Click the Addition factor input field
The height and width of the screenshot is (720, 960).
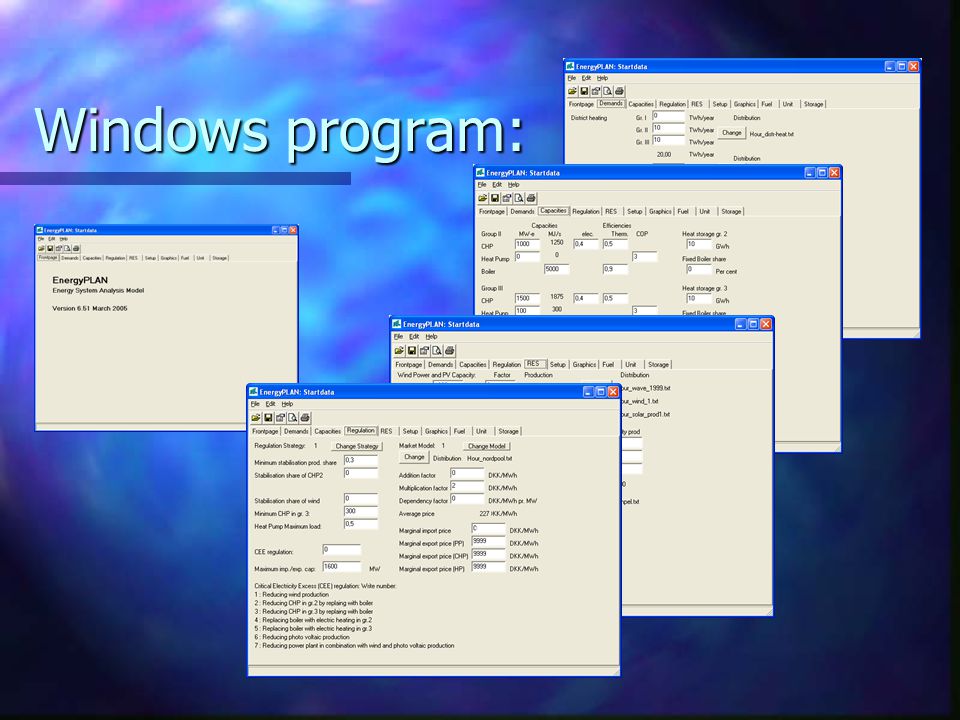[x=467, y=473]
